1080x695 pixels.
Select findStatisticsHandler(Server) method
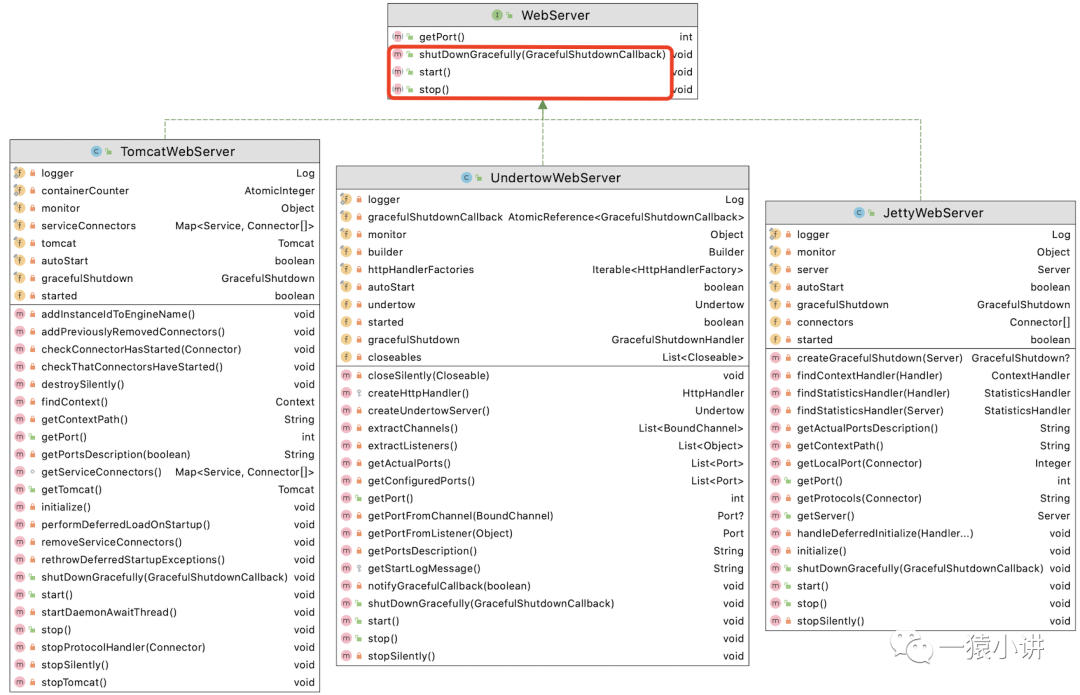point(920,411)
